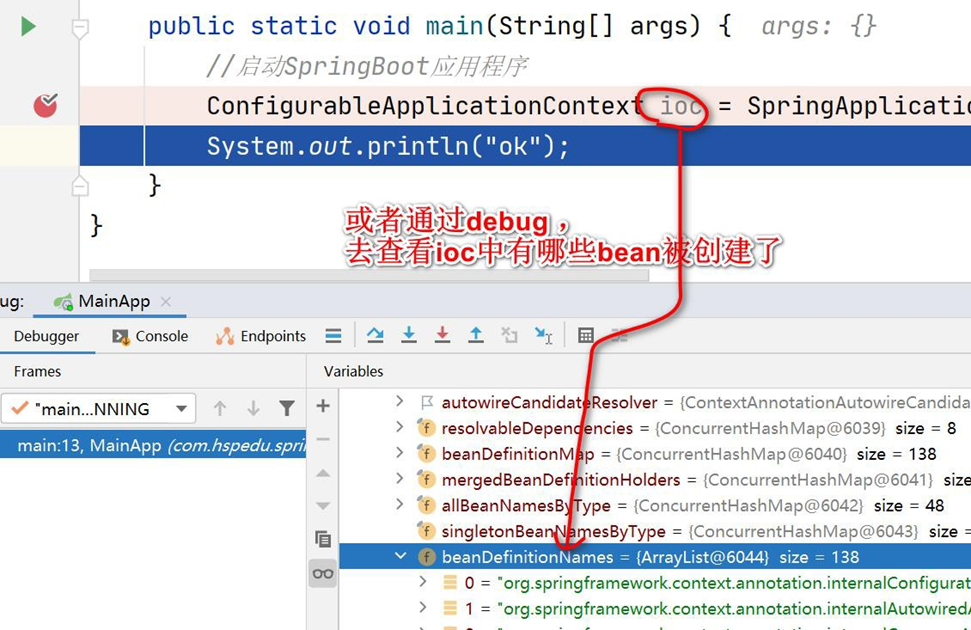971x630 pixels.
Task: Open the Endpoints tab
Action: click(x=261, y=336)
